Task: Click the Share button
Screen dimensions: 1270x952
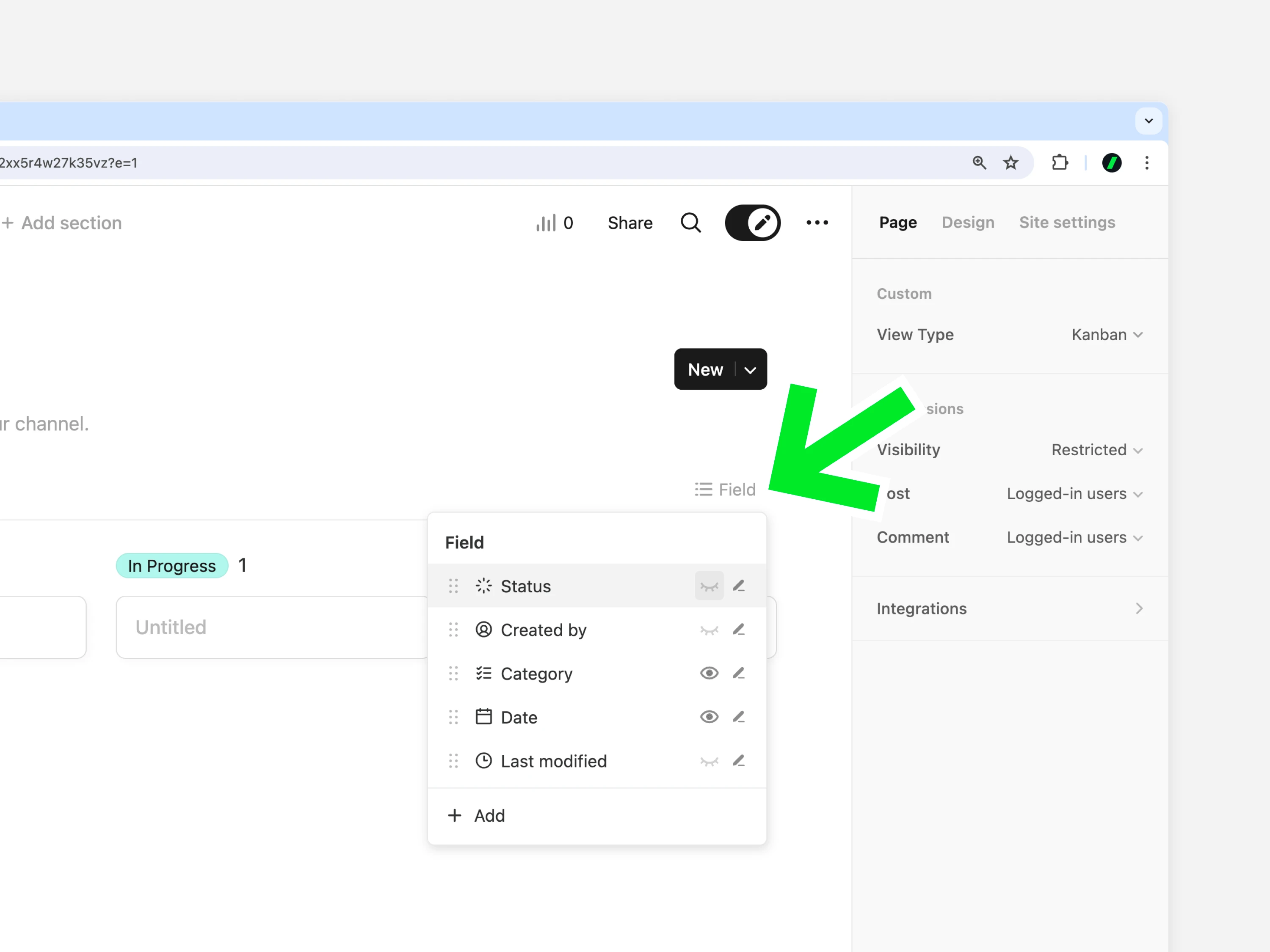Action: (630, 223)
